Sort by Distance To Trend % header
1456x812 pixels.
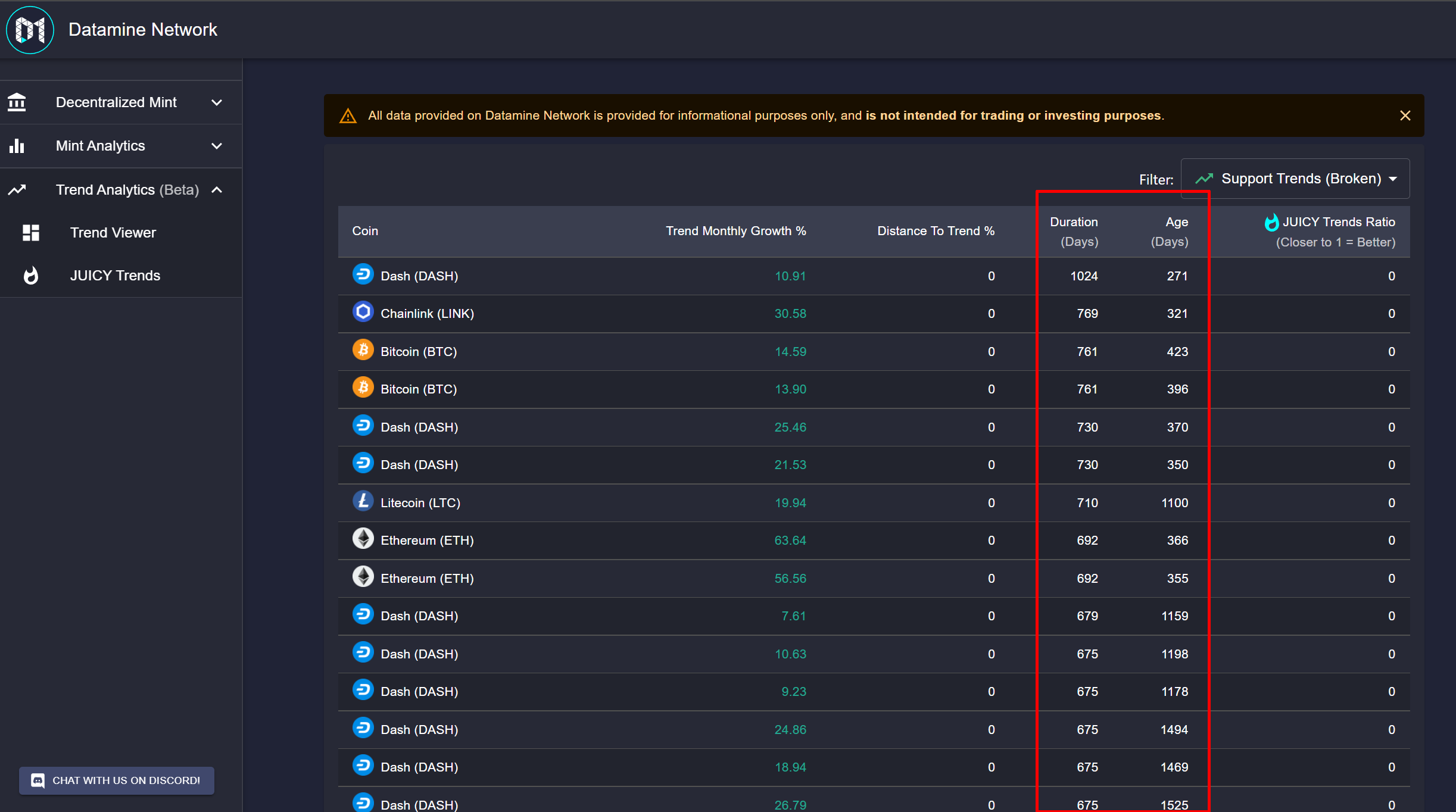[x=936, y=231]
